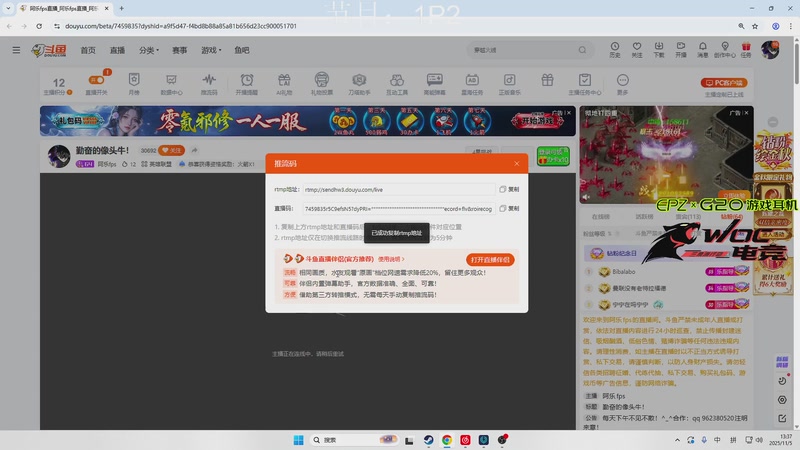
Task: Open the 使用说明 link
Action: coord(391,259)
